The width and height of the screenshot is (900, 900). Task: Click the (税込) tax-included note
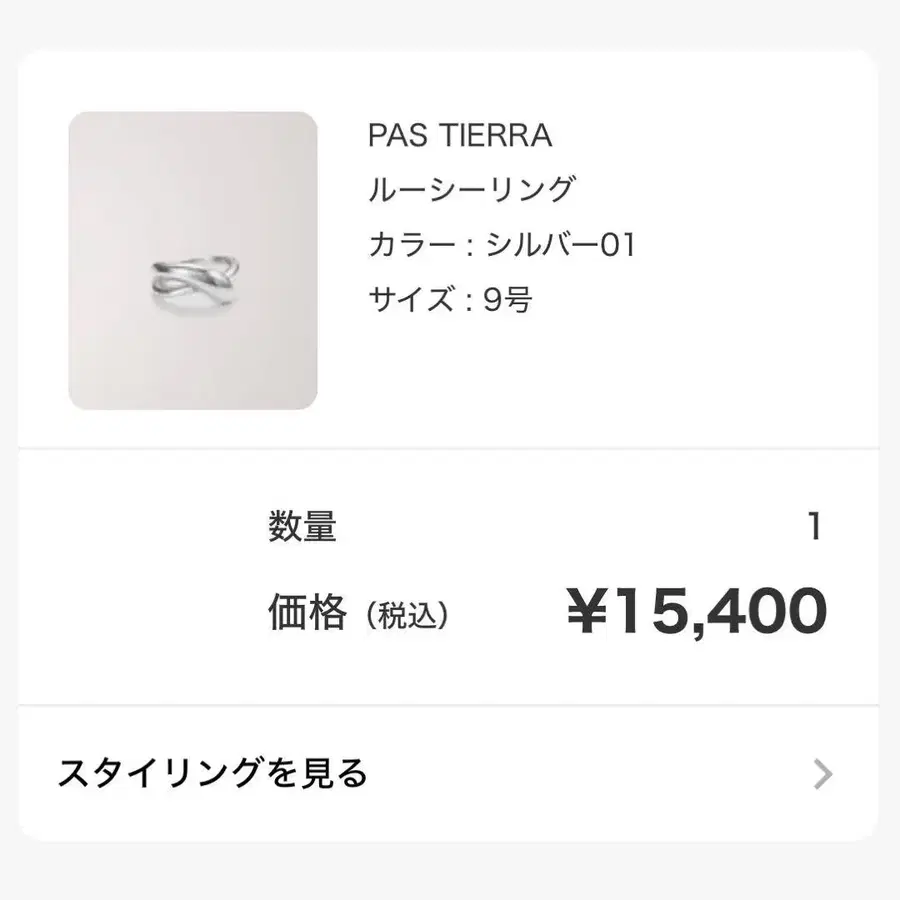pos(406,615)
